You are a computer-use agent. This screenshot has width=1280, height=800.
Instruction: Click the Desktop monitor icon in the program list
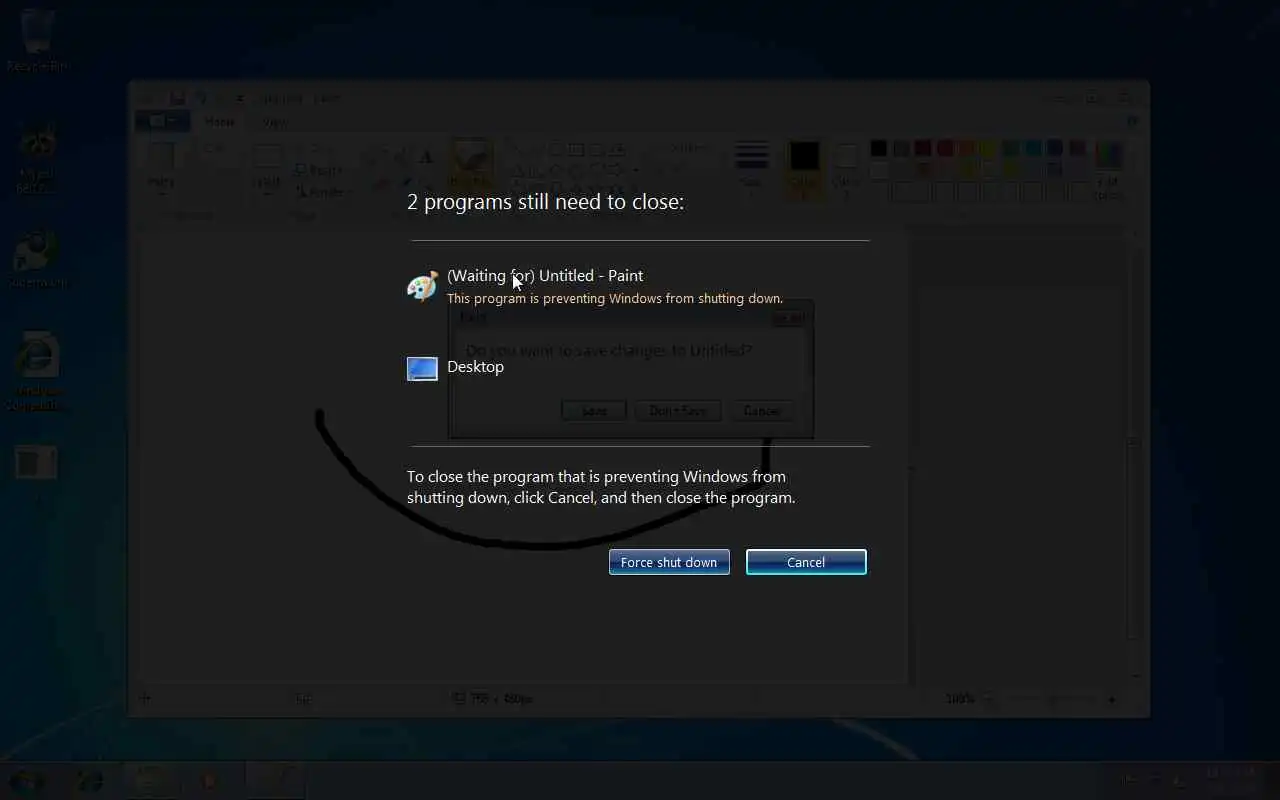422,368
